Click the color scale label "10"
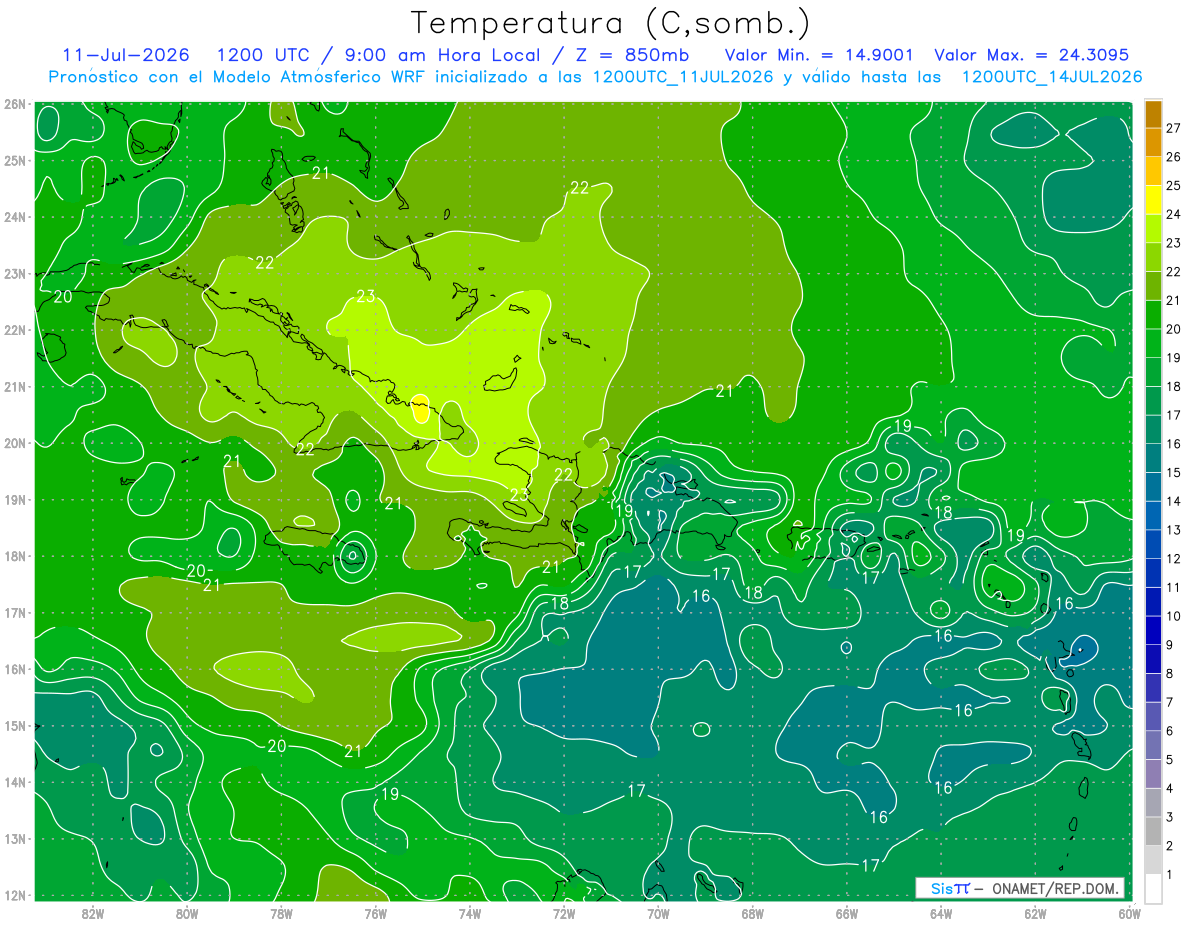1200x927 pixels. [1173, 616]
